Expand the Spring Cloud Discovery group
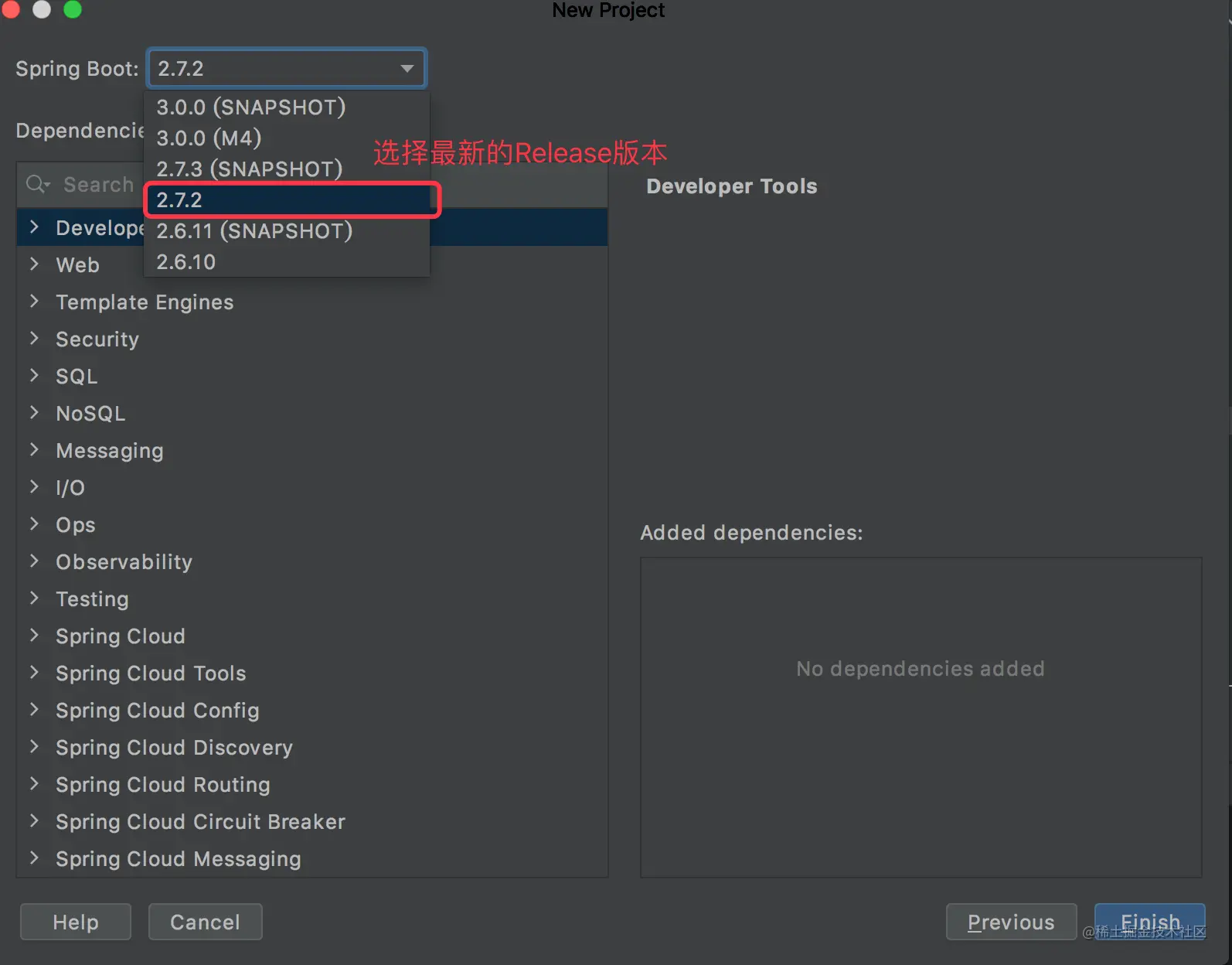Image resolution: width=1232 pixels, height=965 pixels. click(34, 747)
